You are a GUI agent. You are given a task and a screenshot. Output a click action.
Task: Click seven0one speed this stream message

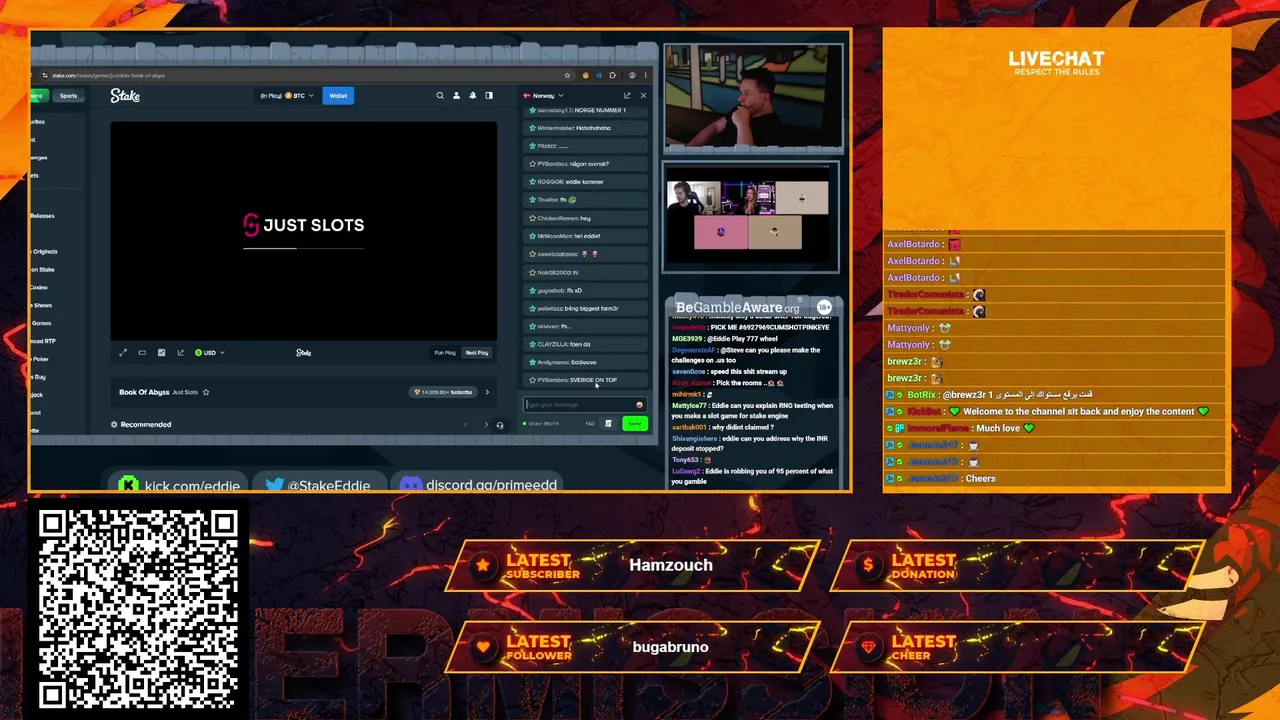tap(729, 372)
